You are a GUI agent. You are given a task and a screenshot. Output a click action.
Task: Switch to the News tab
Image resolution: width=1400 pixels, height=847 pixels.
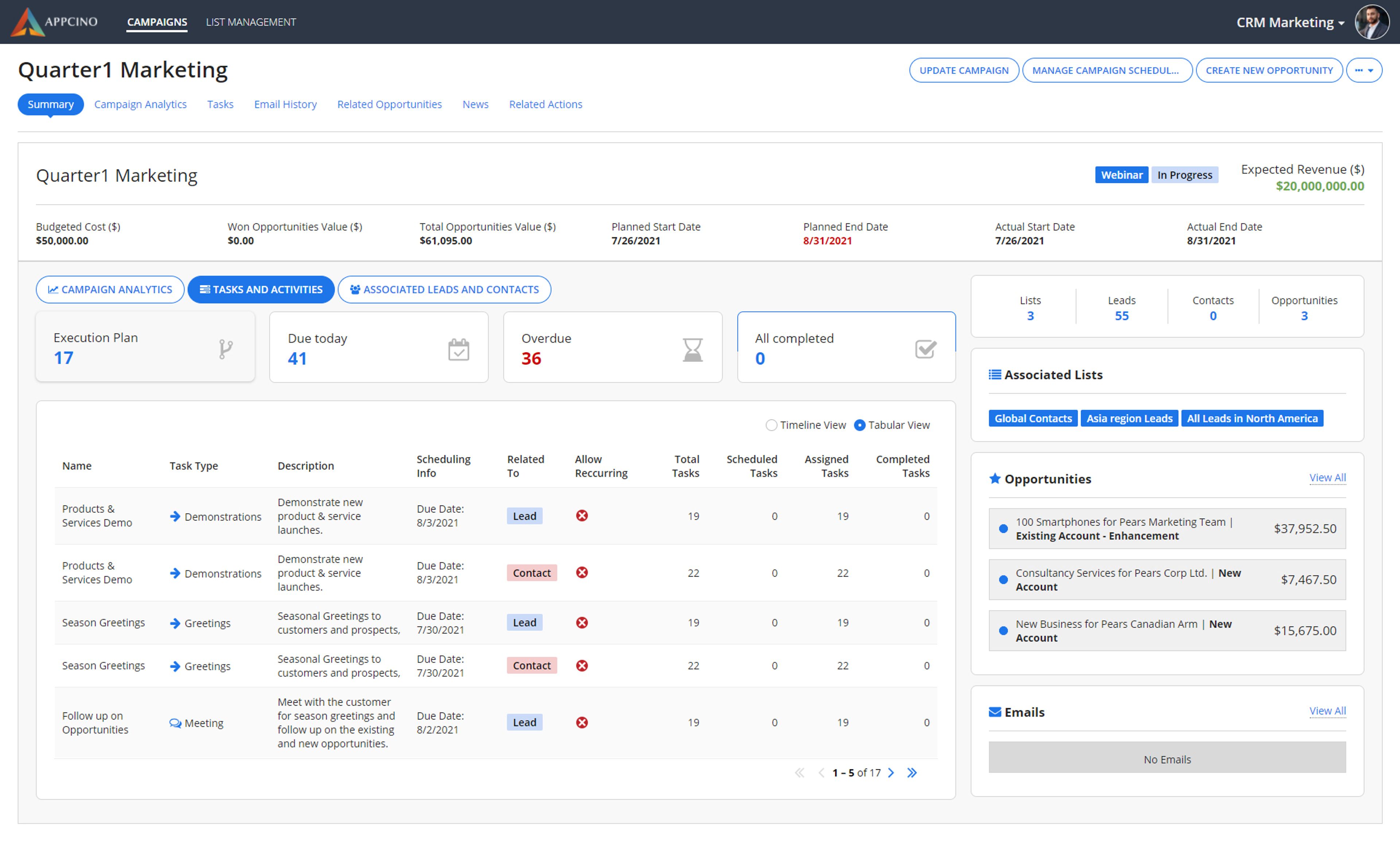(475, 105)
